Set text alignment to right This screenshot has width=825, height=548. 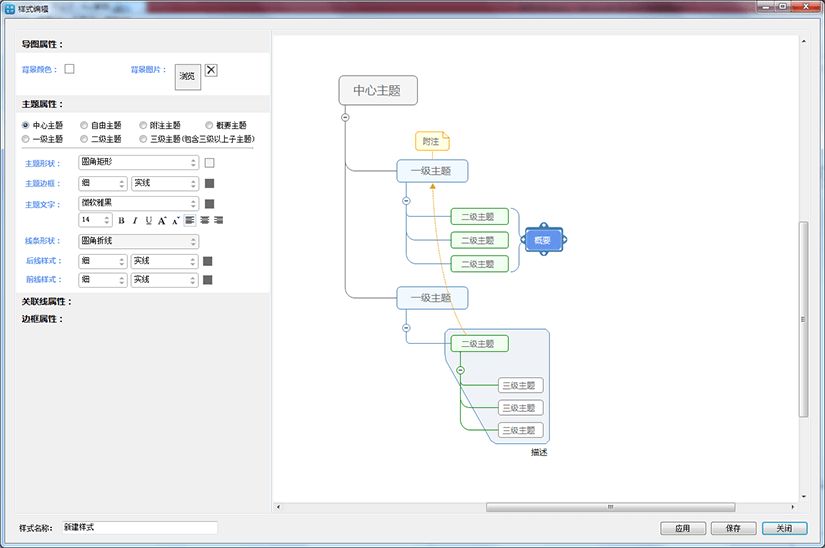click(218, 220)
